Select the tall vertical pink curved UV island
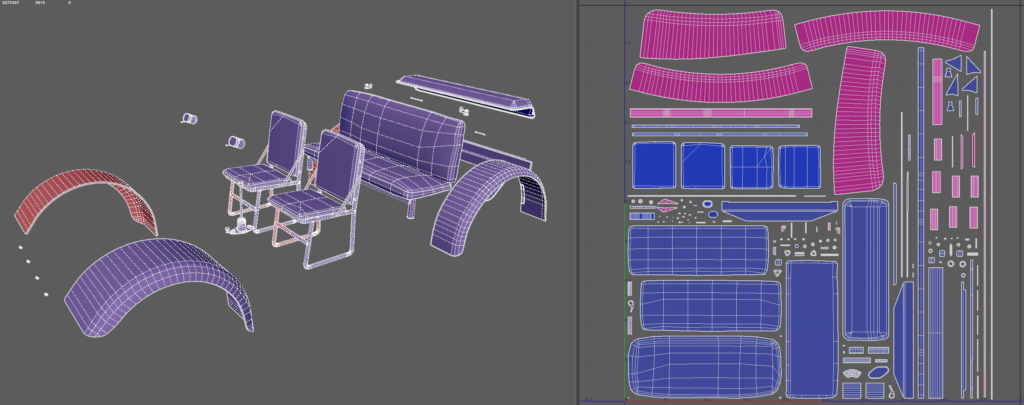 [860, 121]
